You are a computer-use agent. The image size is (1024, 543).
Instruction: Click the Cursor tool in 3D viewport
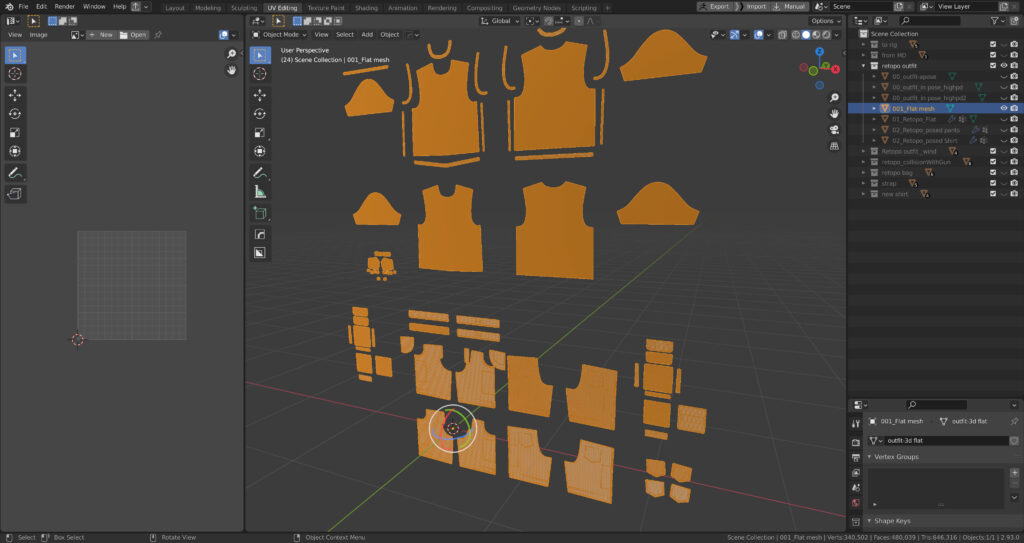tap(260, 73)
